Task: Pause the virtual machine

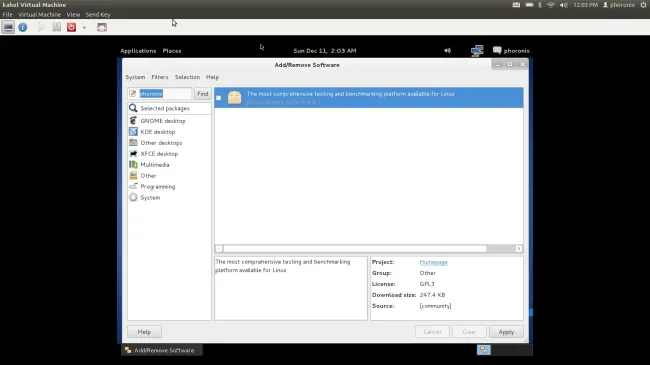Action: (x=56, y=27)
